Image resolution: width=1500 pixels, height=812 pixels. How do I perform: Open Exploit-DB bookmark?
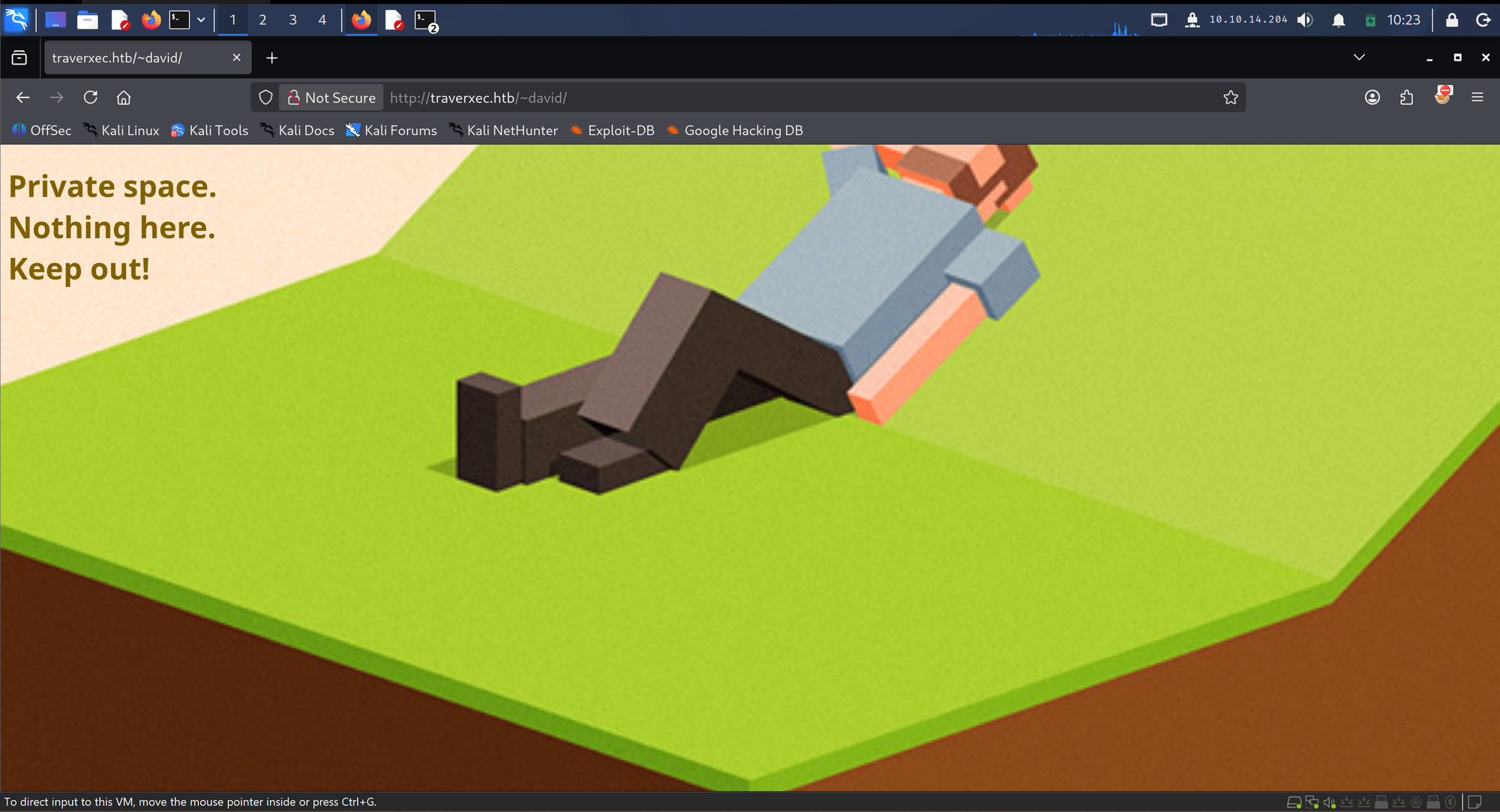click(613, 130)
